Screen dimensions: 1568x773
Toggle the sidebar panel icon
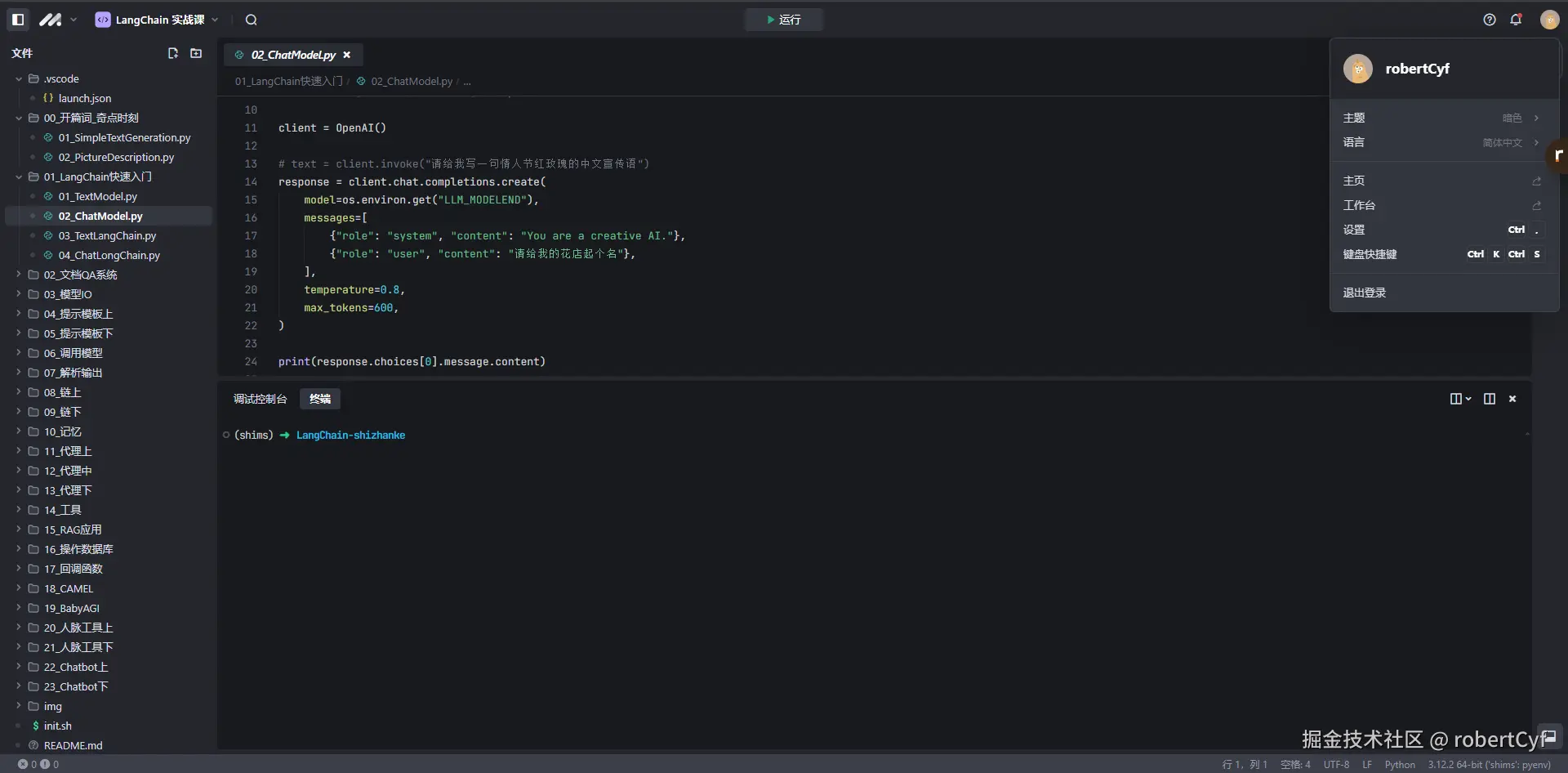tap(18, 20)
